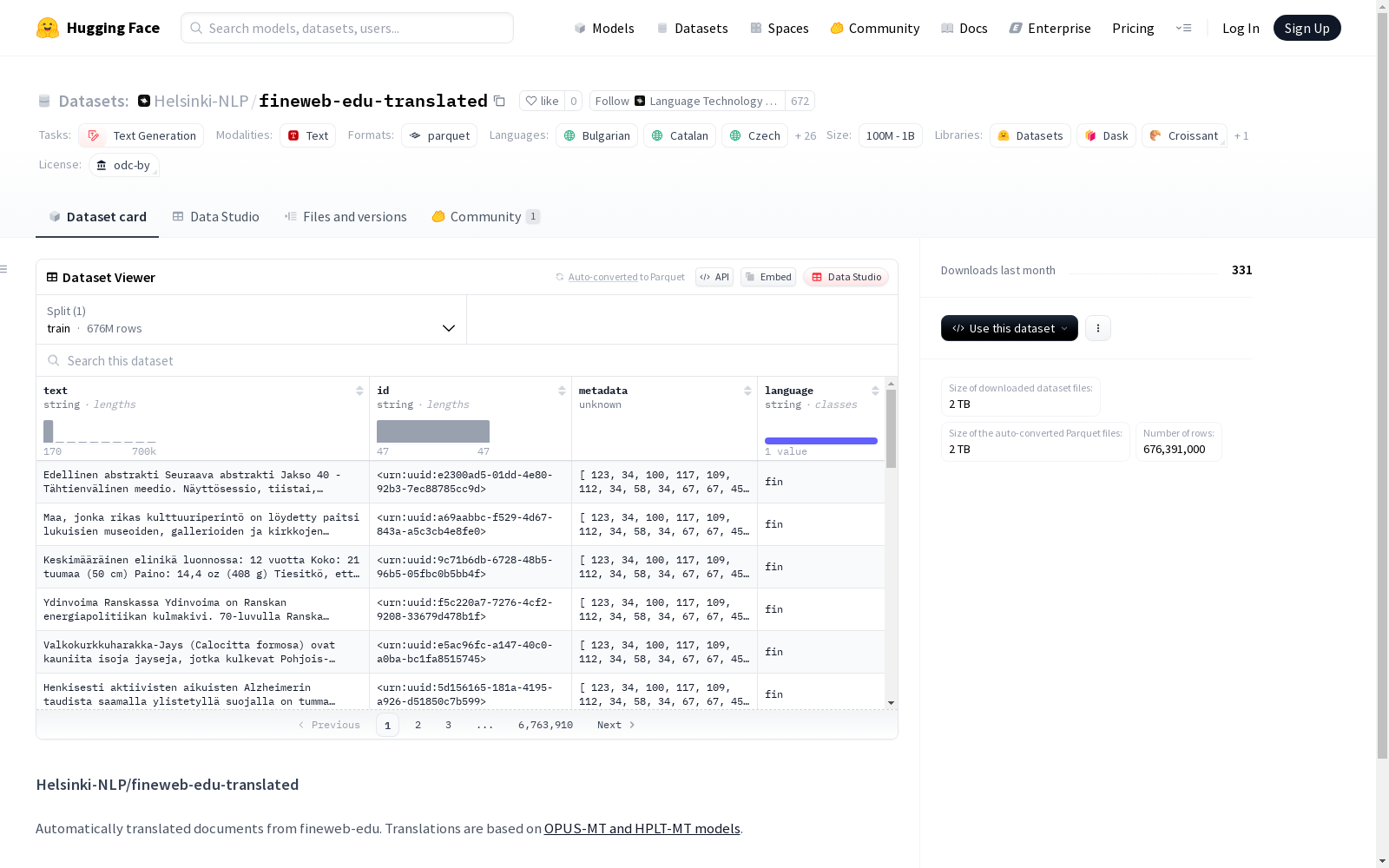The height and width of the screenshot is (868, 1389).
Task: Open the three-dot dataset options menu
Action: coord(1098,328)
